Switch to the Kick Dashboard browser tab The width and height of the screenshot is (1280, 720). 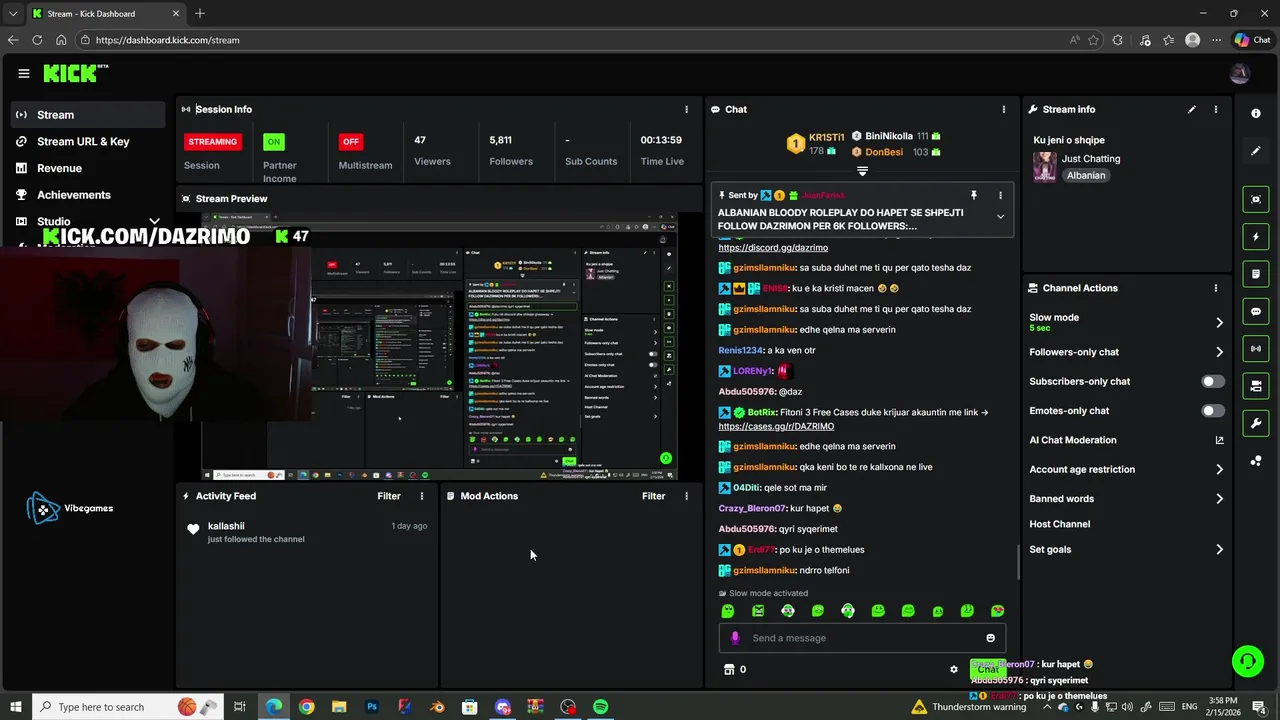(x=105, y=13)
